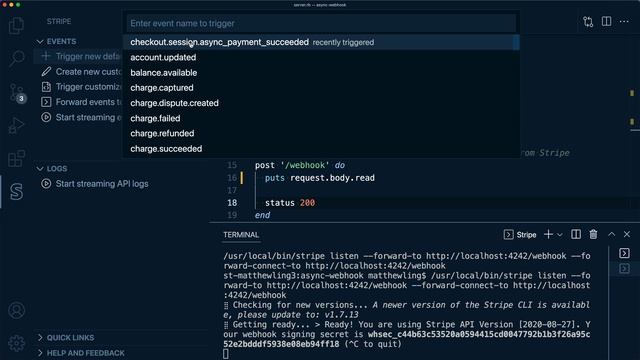Click the Stripe terminal name label
Viewport: 640px width, 360px height.
point(527,235)
